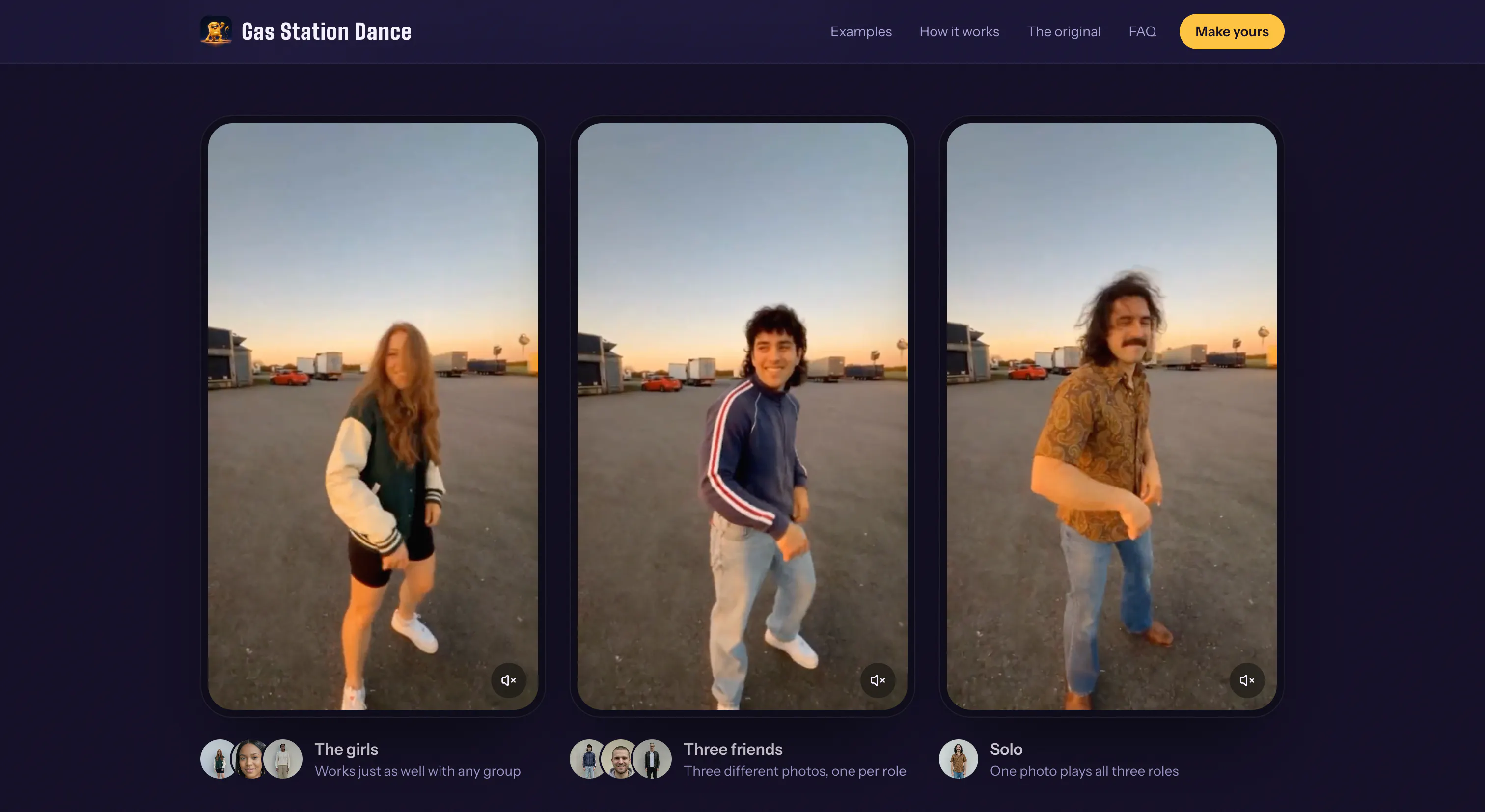The width and height of the screenshot is (1485, 812).
Task: Play The girls example video
Action: 373,416
